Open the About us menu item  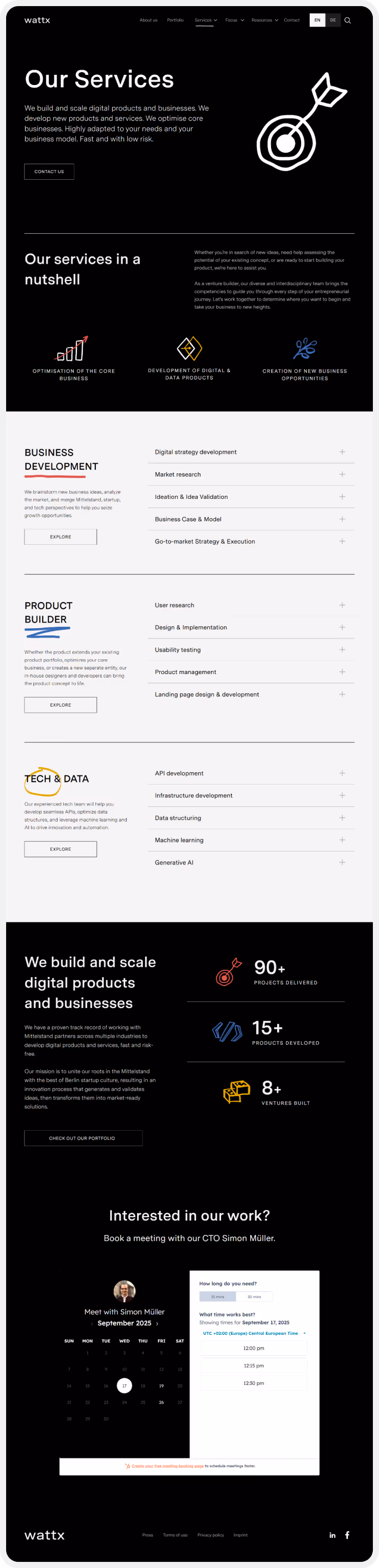(x=149, y=20)
